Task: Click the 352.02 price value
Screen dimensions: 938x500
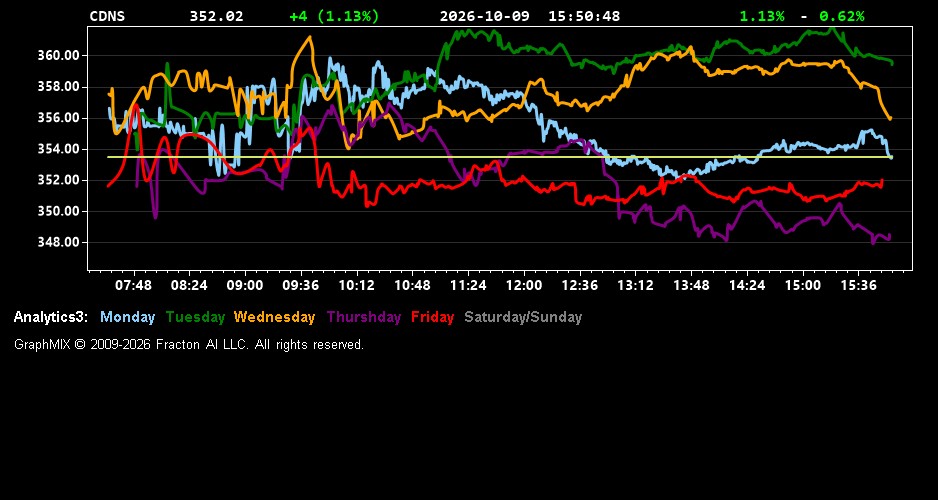Action: click(217, 17)
